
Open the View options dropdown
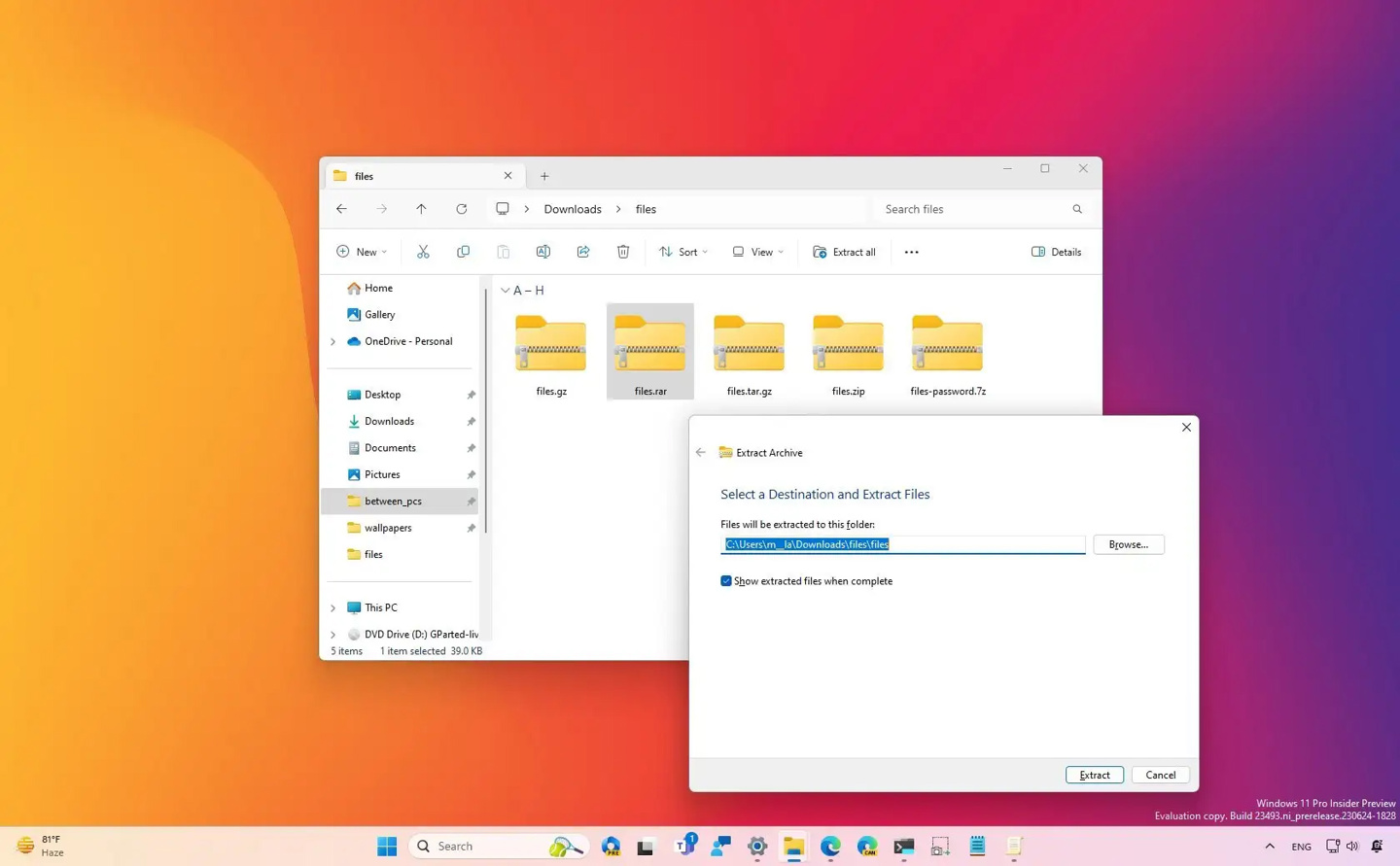click(x=757, y=252)
